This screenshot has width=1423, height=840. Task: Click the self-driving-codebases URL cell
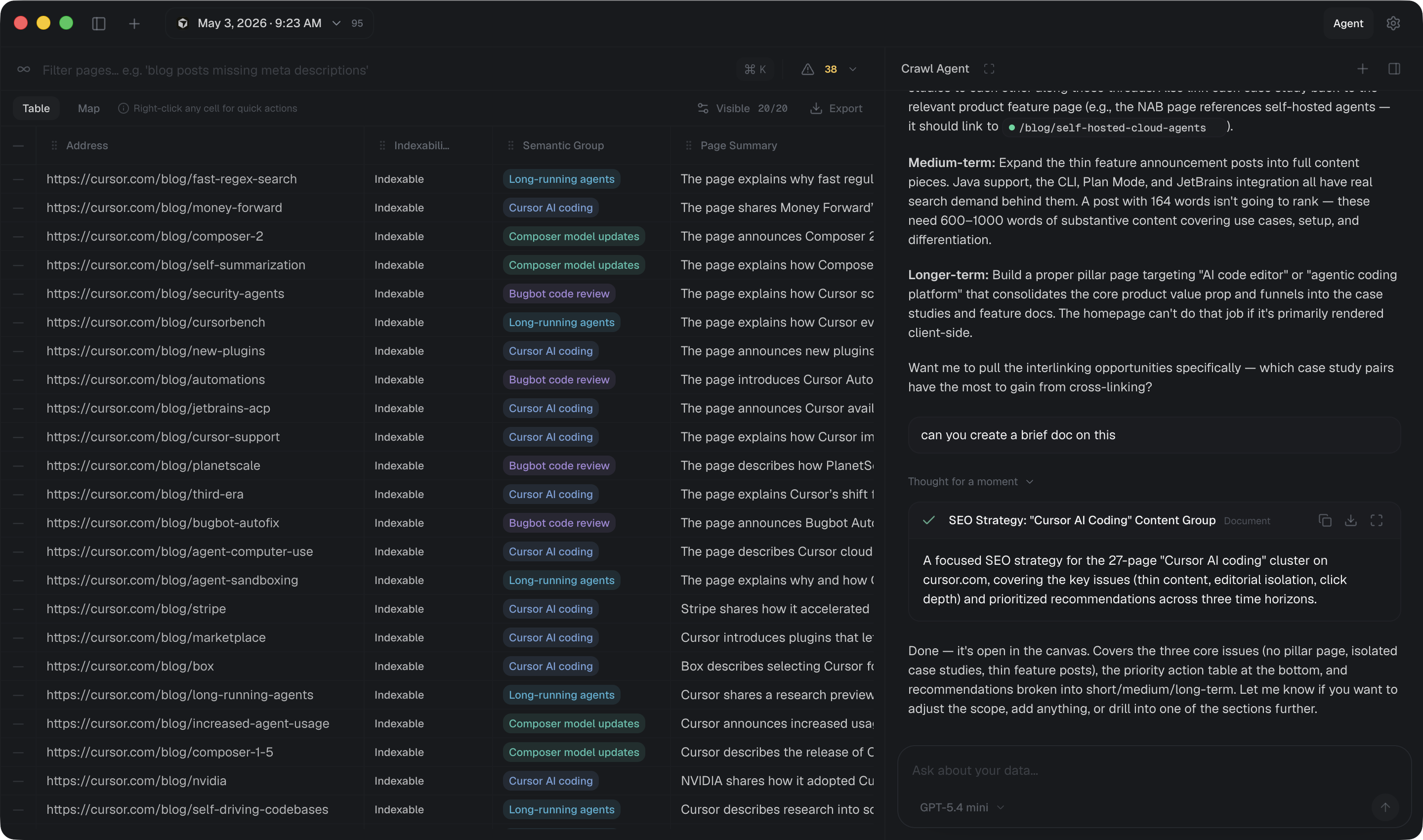coord(187,809)
